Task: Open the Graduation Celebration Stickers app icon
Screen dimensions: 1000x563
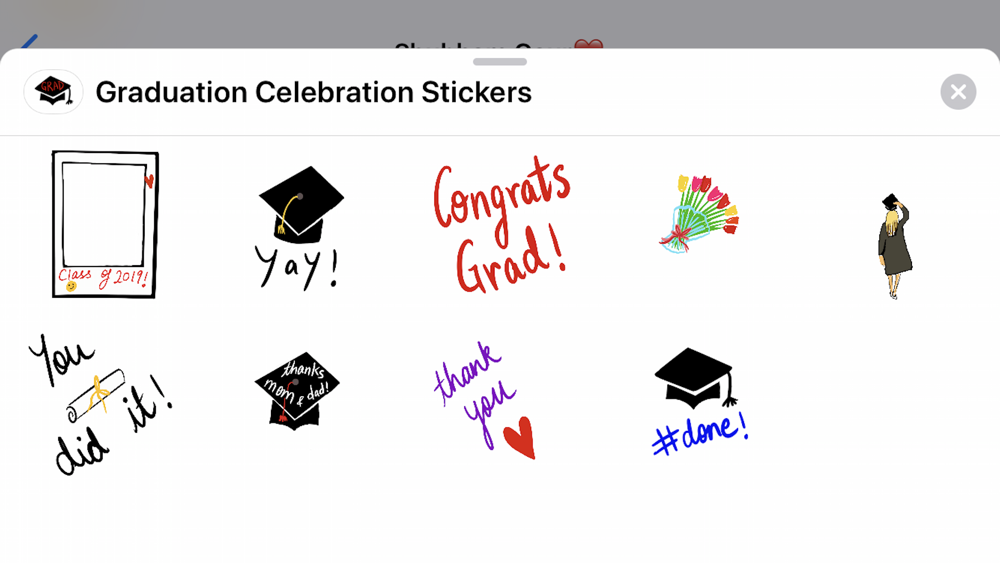Action: click(54, 92)
